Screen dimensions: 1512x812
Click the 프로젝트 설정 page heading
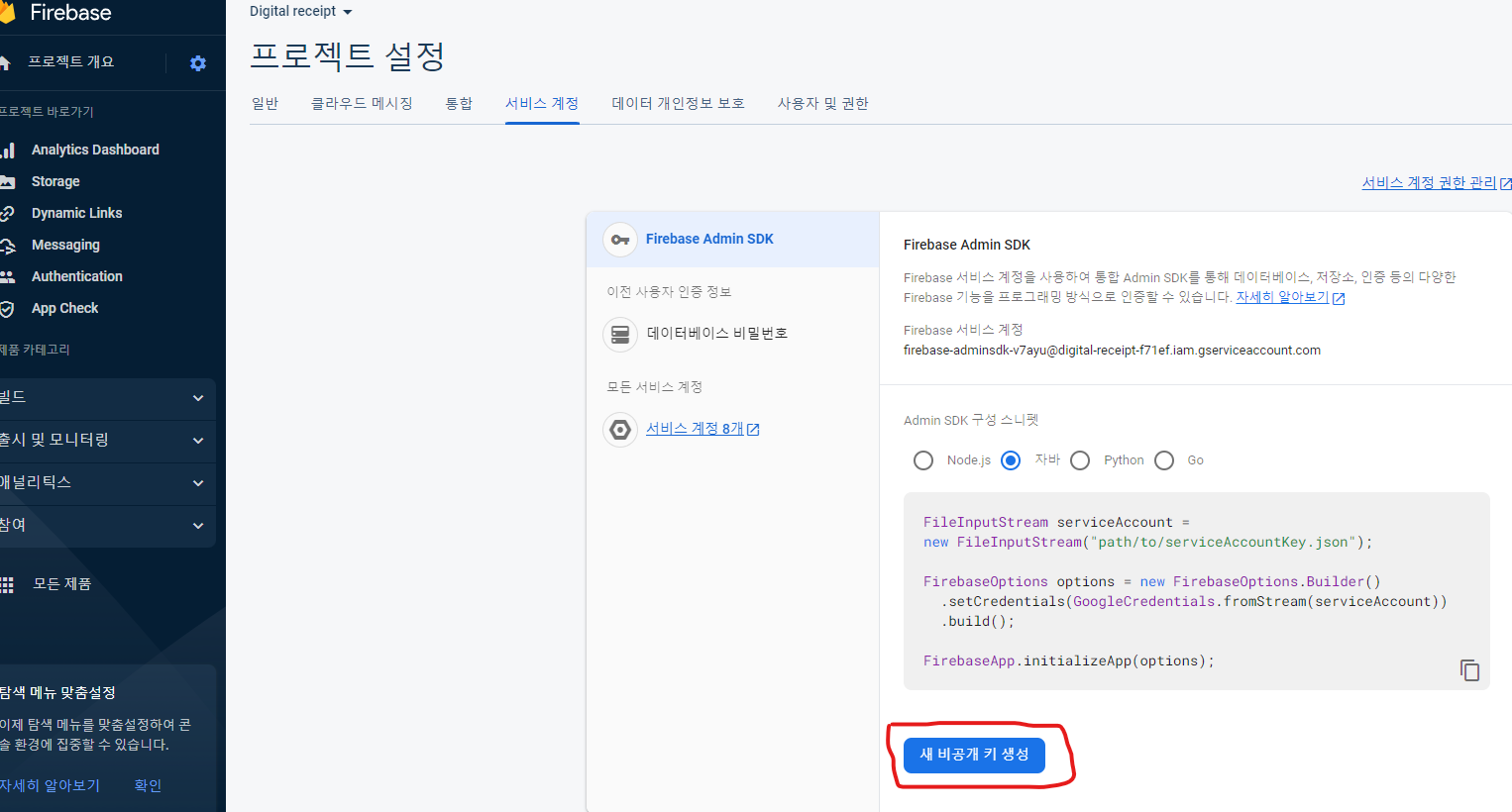pyautogui.click(x=347, y=56)
